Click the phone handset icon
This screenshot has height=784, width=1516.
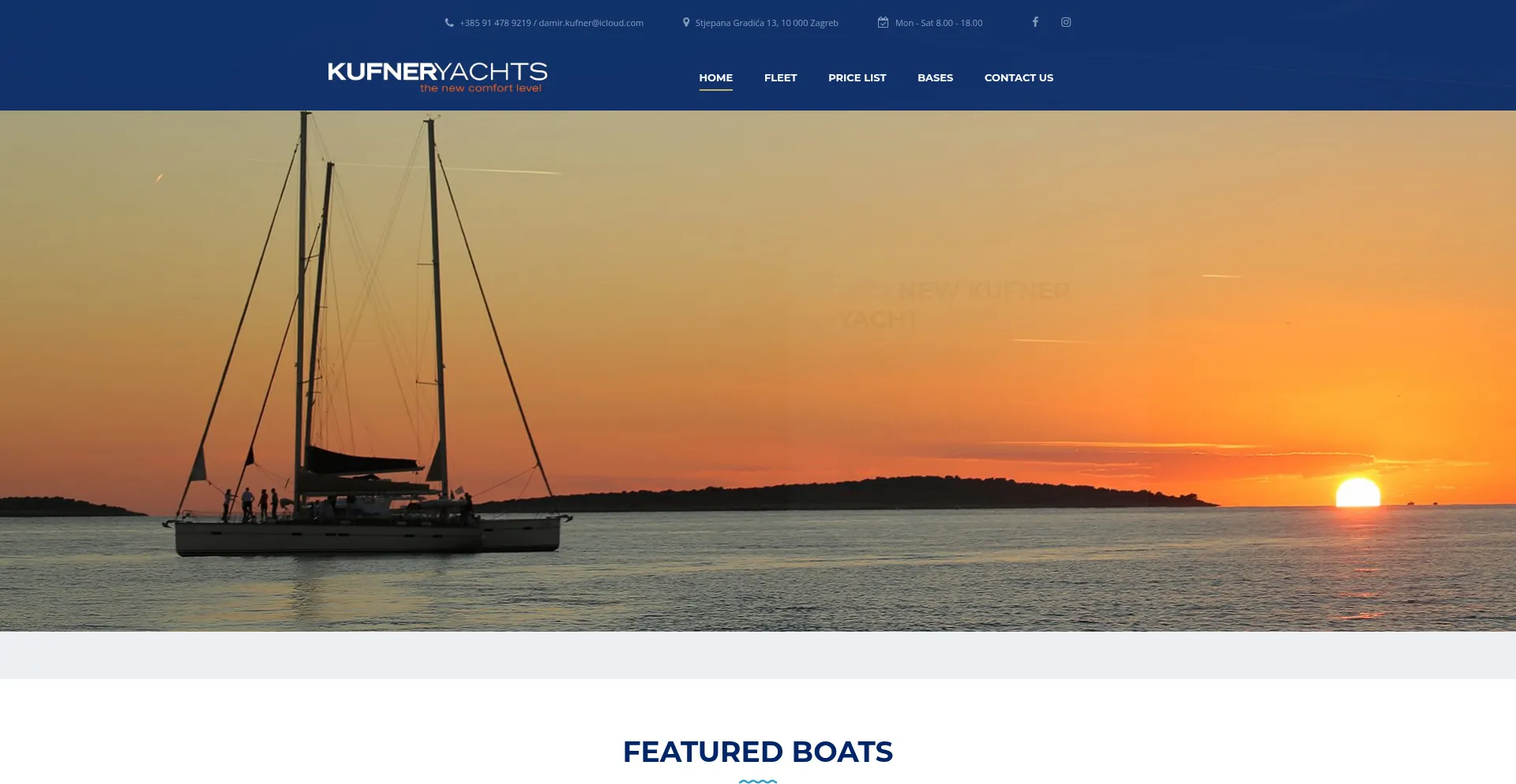(x=449, y=23)
